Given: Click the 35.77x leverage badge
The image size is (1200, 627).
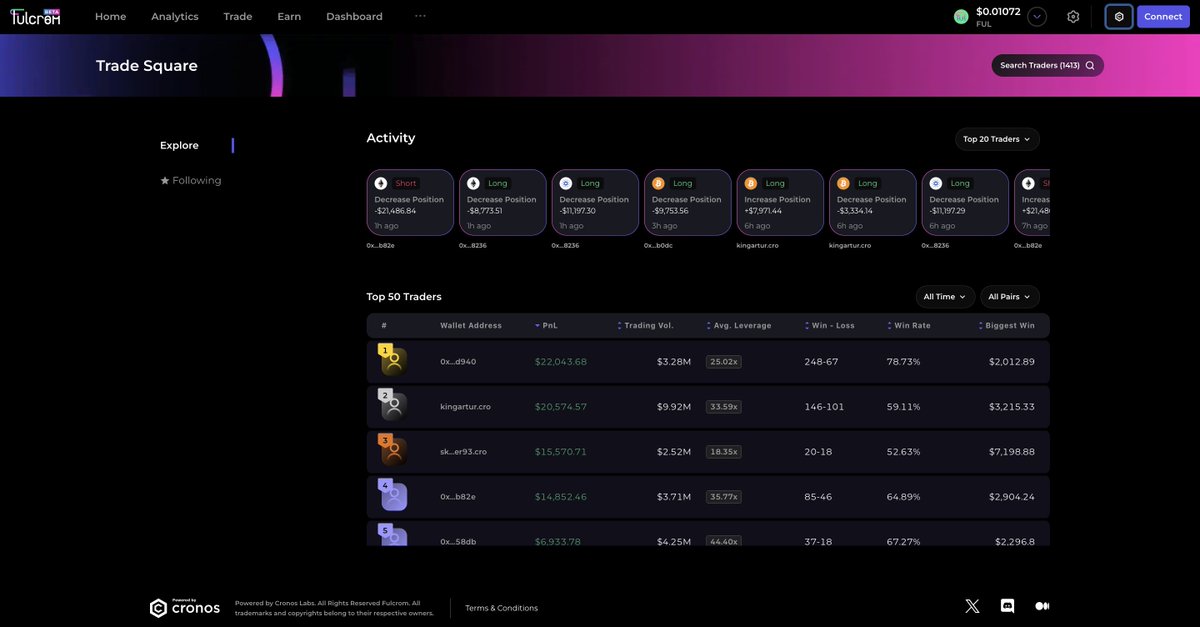Looking at the screenshot, I should point(723,496).
